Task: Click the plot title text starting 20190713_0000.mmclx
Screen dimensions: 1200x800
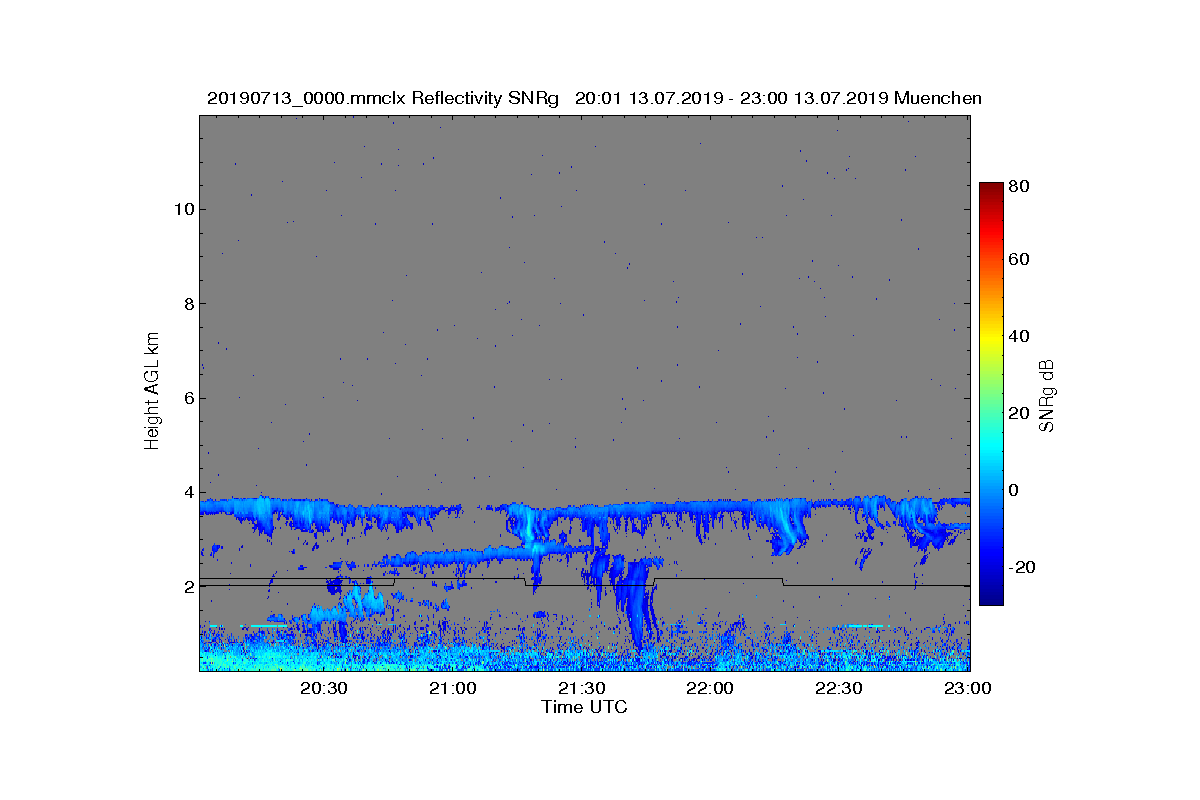Action: (x=594, y=98)
